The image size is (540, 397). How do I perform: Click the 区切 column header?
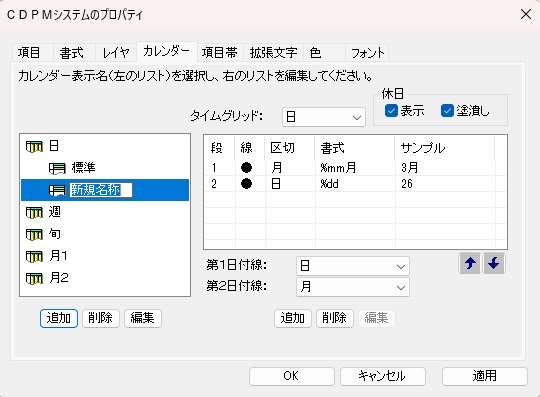click(x=290, y=148)
